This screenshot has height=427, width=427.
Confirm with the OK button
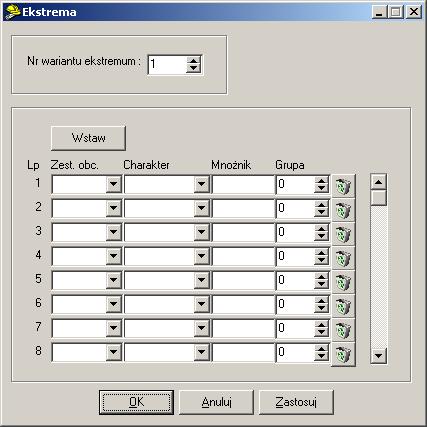coord(136,402)
